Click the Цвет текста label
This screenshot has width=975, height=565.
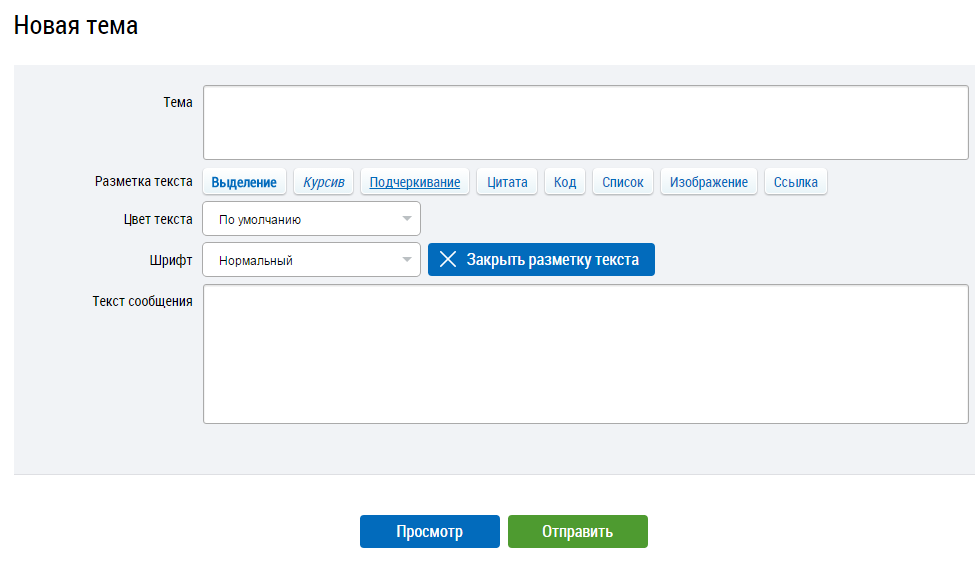(156, 219)
